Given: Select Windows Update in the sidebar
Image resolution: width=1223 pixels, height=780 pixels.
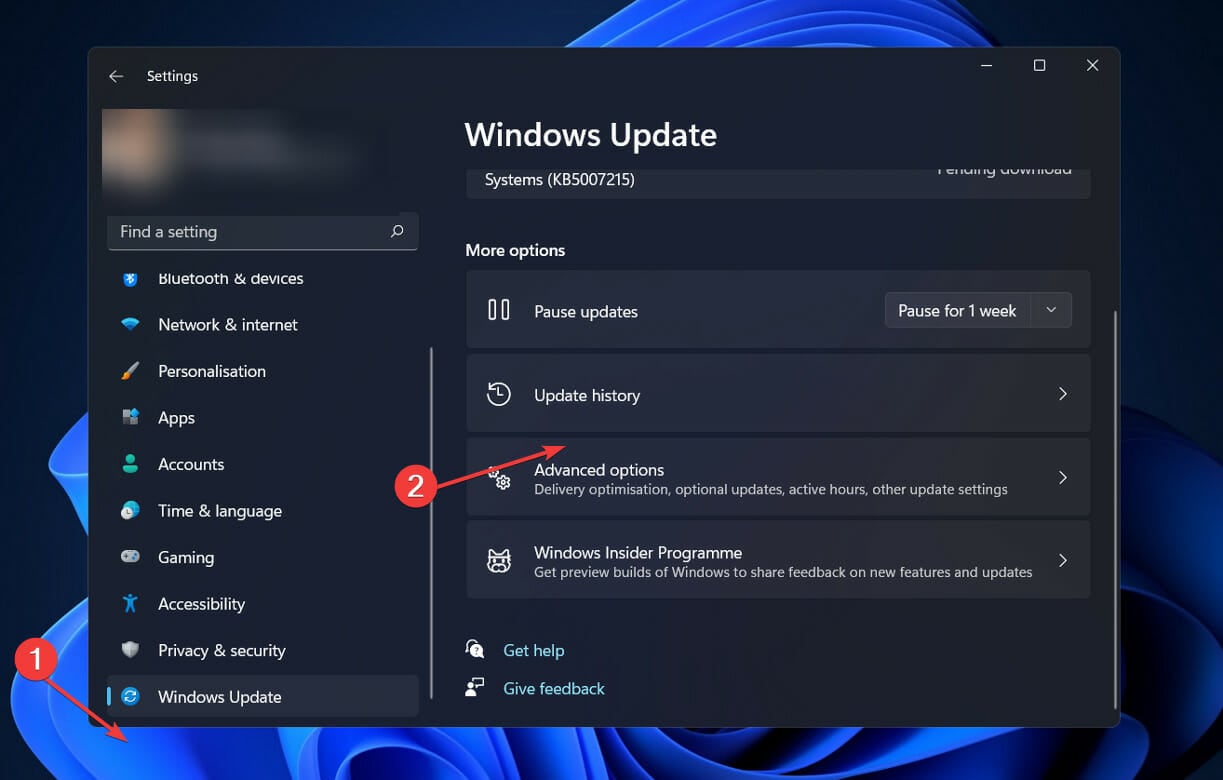Looking at the screenshot, I should tap(220, 696).
